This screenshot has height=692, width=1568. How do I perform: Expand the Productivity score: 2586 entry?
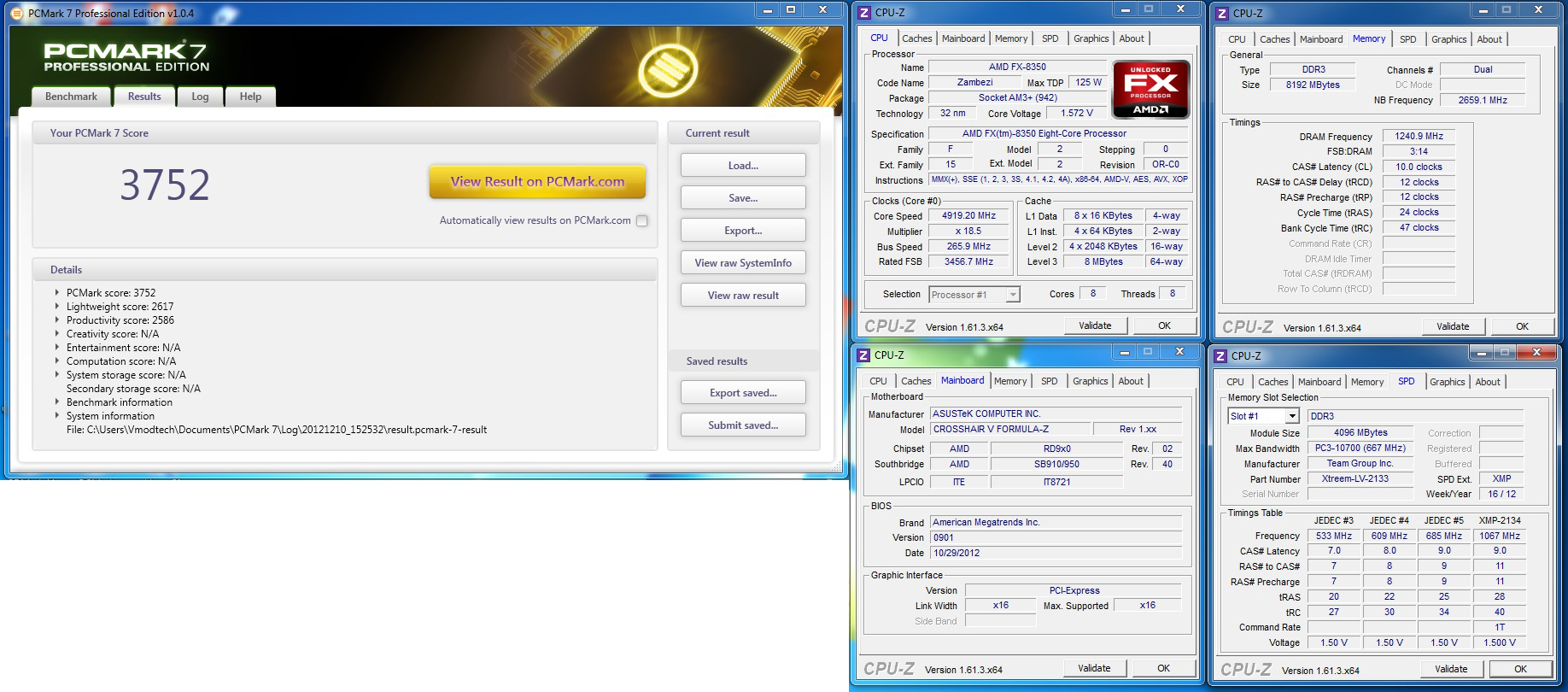pyautogui.click(x=57, y=320)
